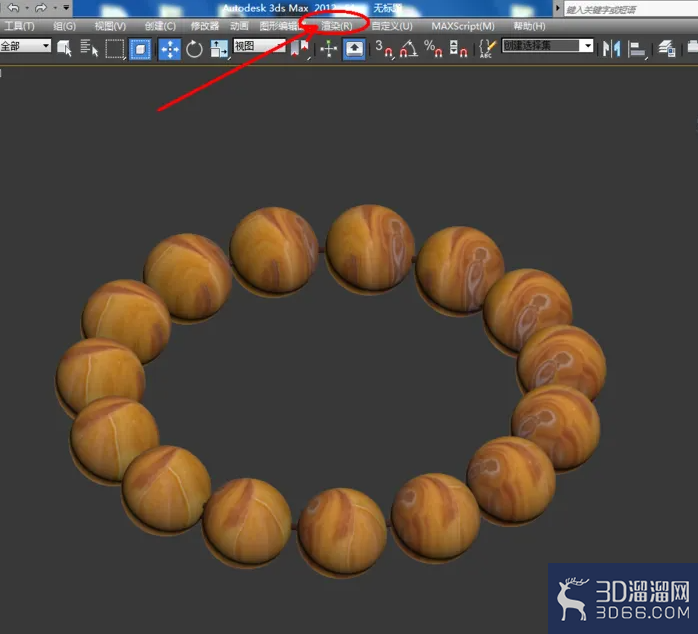698x634 pixels.
Task: Click the 创建选择集 named selection field
Action: (541, 45)
